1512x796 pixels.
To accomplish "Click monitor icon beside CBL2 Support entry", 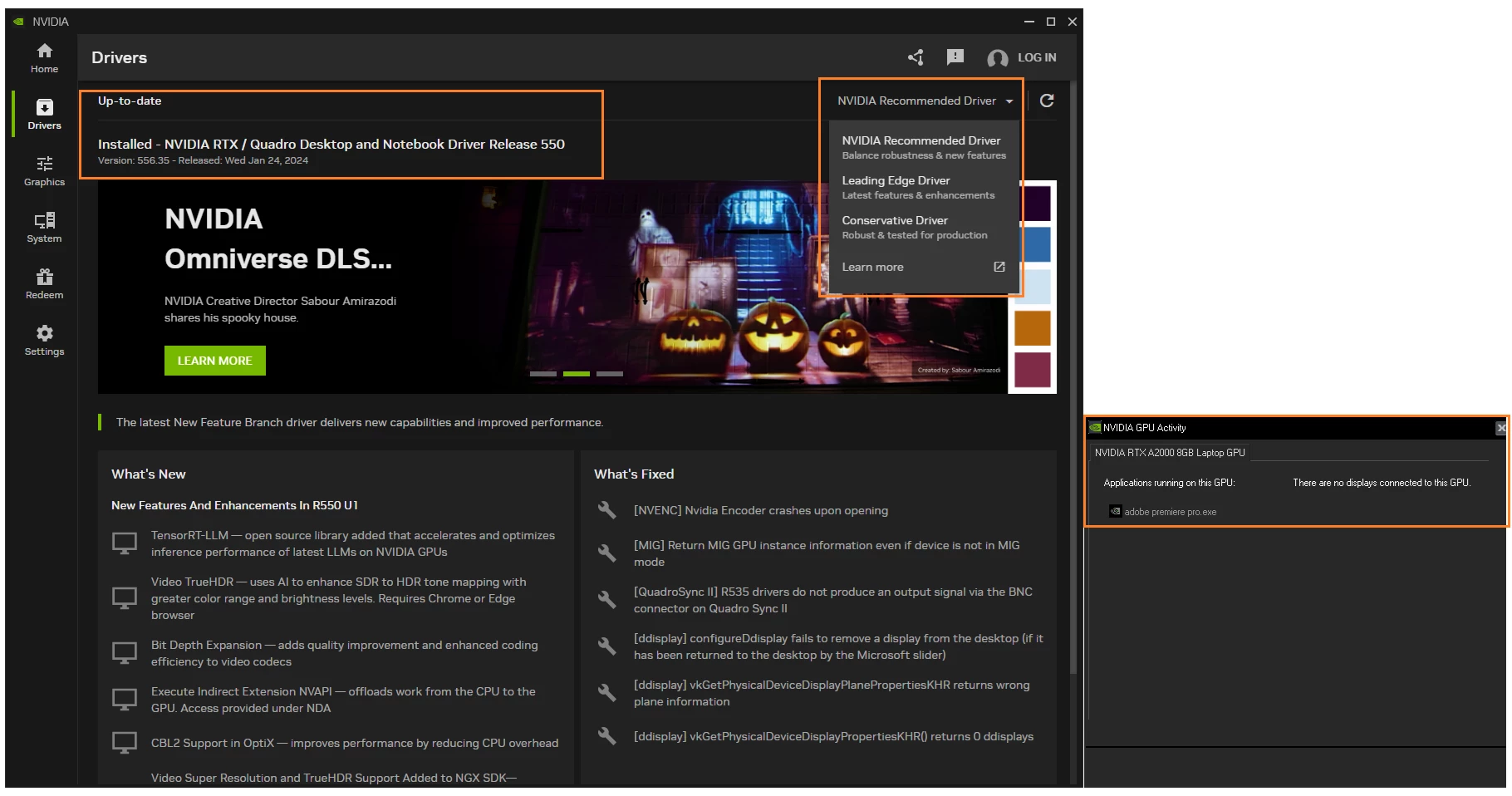I will [x=125, y=743].
